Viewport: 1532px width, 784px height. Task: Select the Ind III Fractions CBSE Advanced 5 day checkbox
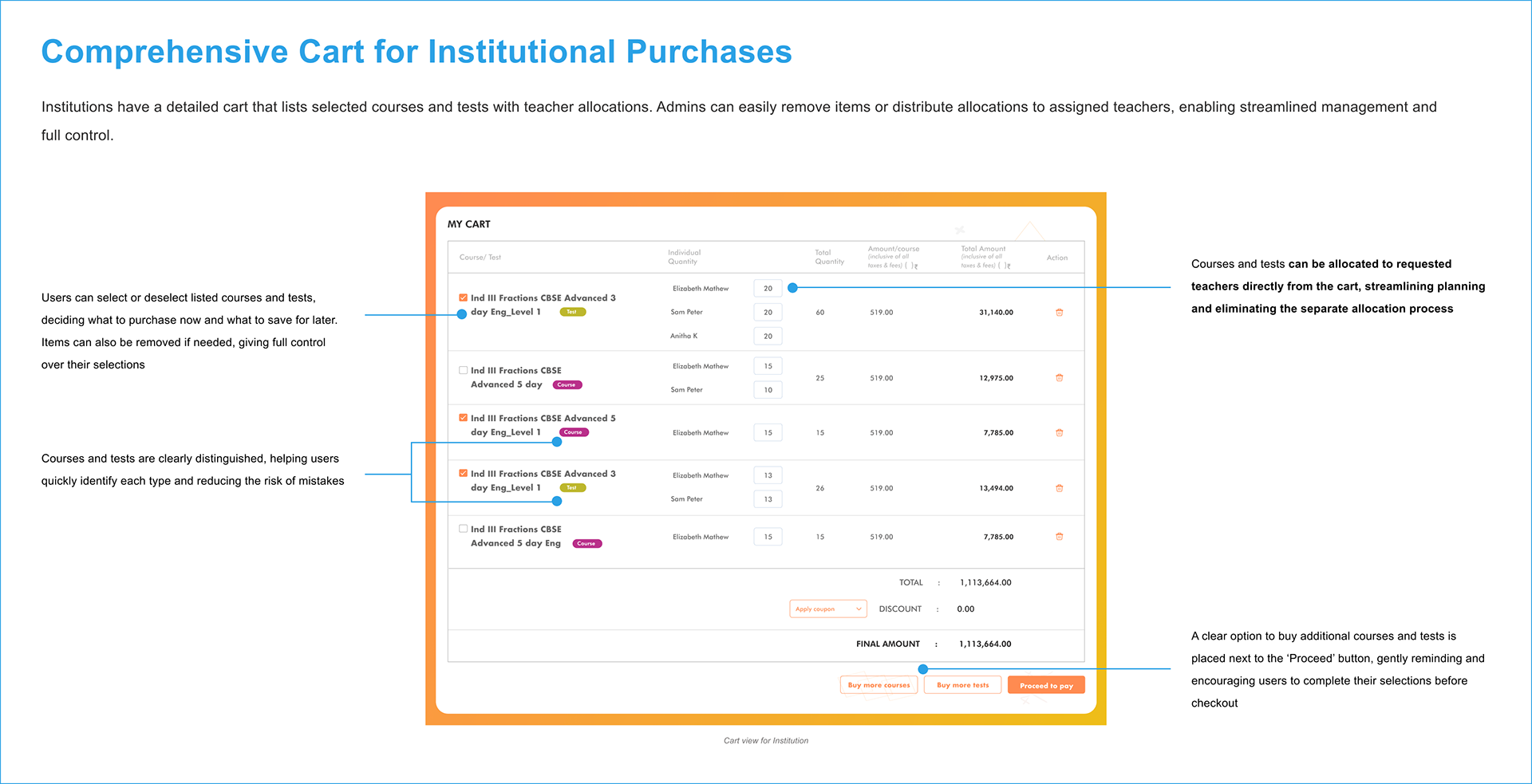463,370
